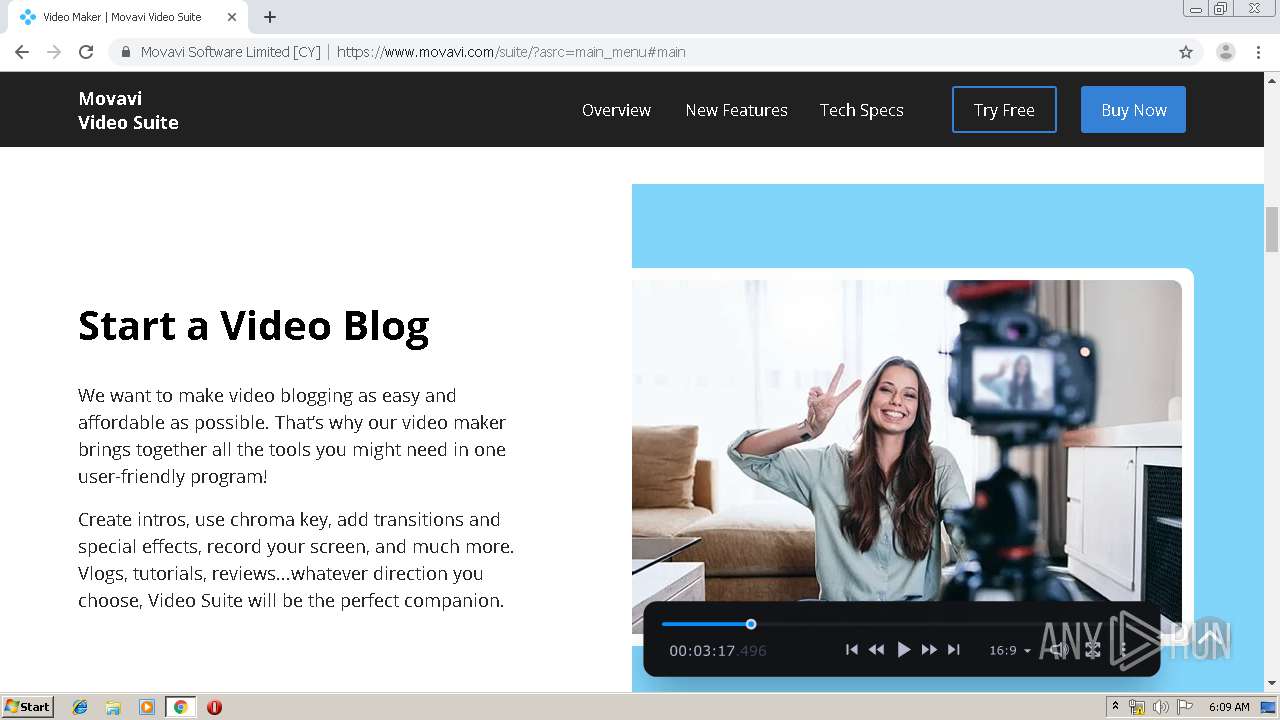Image resolution: width=1280 pixels, height=720 pixels.
Task: Click the 00:03:17.496 timecode
Action: pyautogui.click(x=717, y=651)
